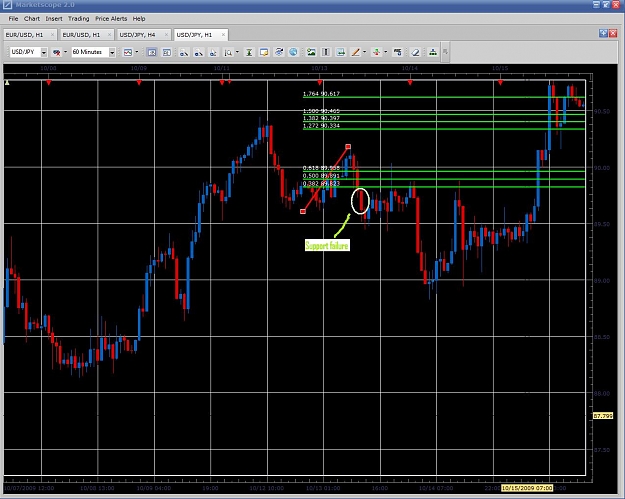
Task: Expand the arrow next to data source icon
Action: pos(65,52)
